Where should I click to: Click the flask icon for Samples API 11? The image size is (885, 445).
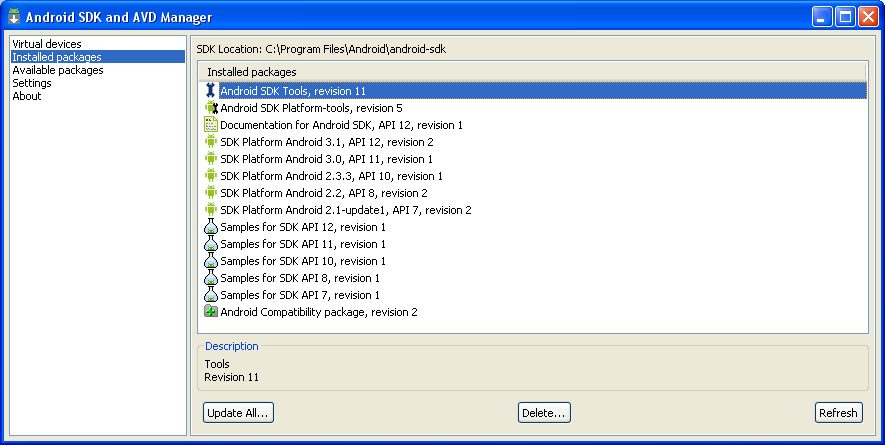pyautogui.click(x=211, y=243)
